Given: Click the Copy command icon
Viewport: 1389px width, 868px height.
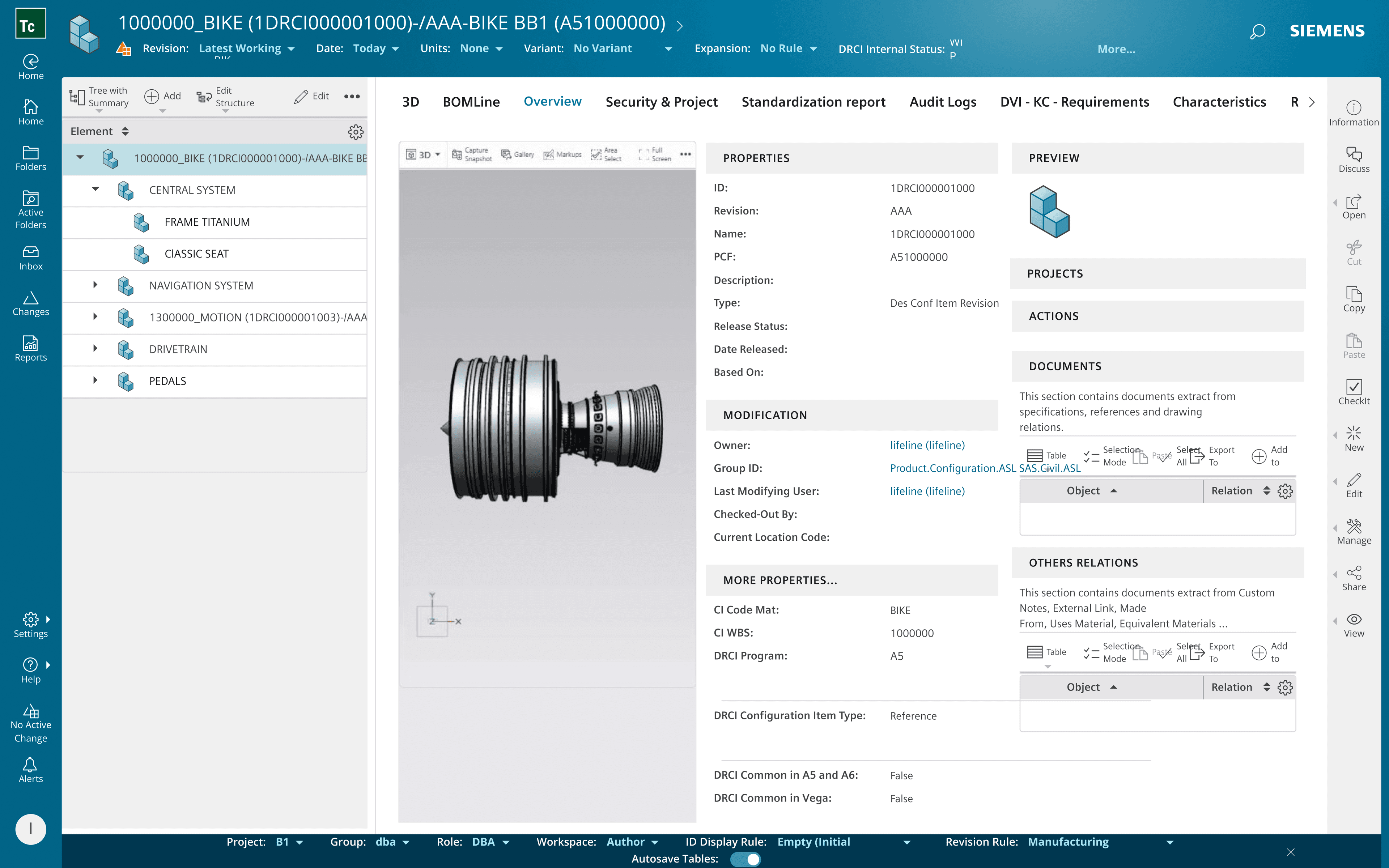Looking at the screenshot, I should (x=1354, y=300).
